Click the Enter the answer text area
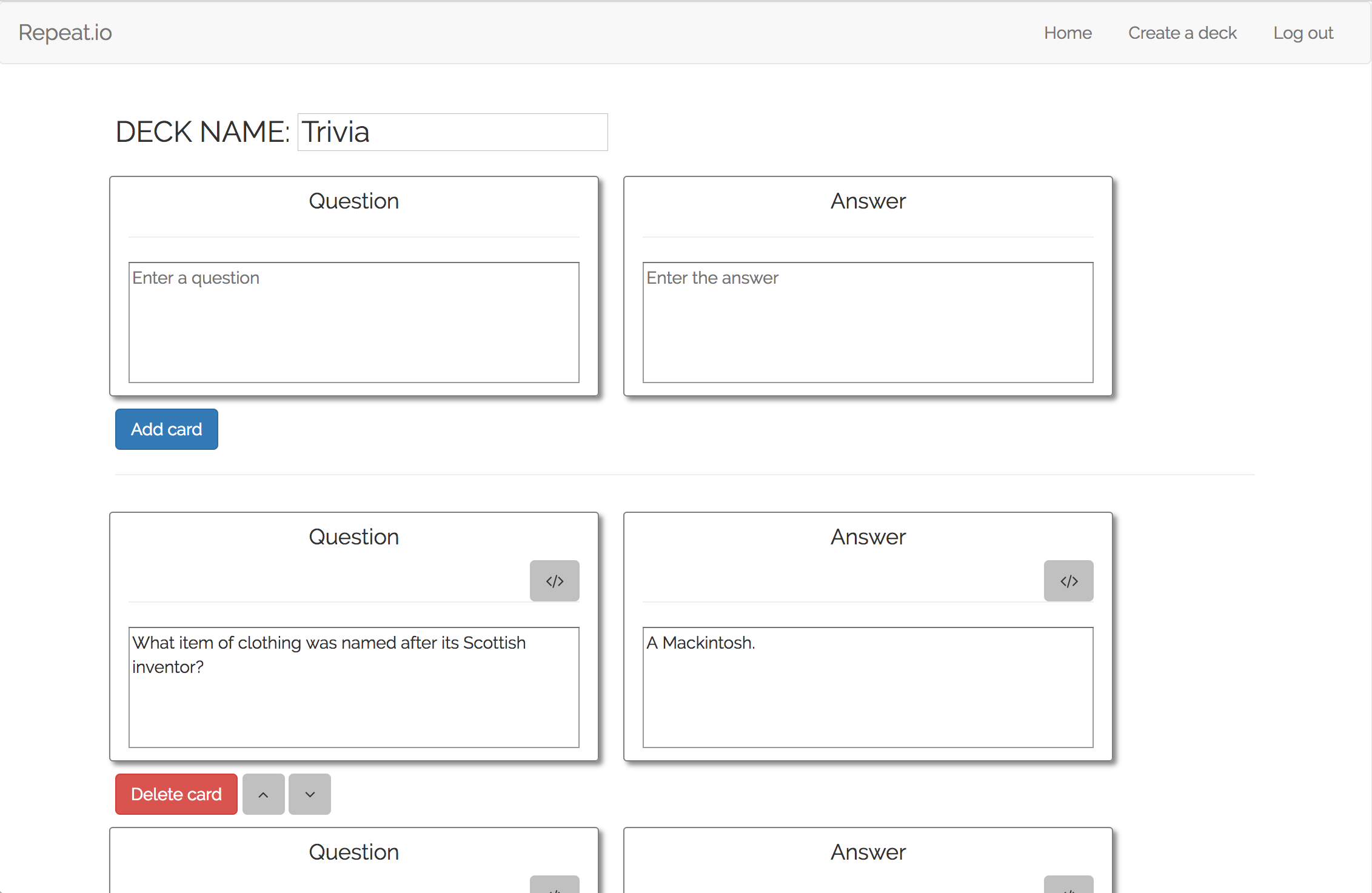The width and height of the screenshot is (1372, 893). click(868, 322)
